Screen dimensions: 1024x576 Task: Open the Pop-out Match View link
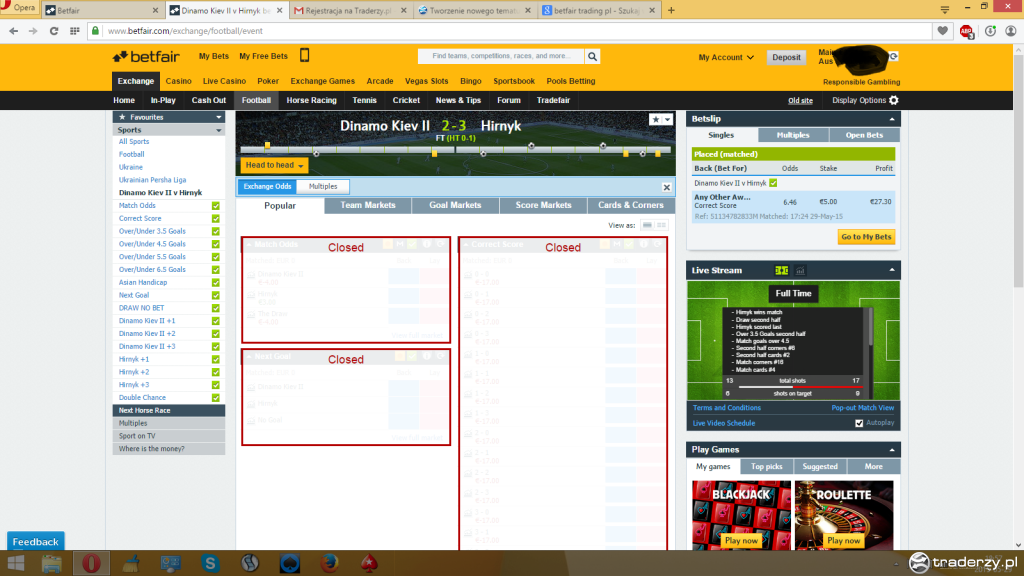[863, 408]
